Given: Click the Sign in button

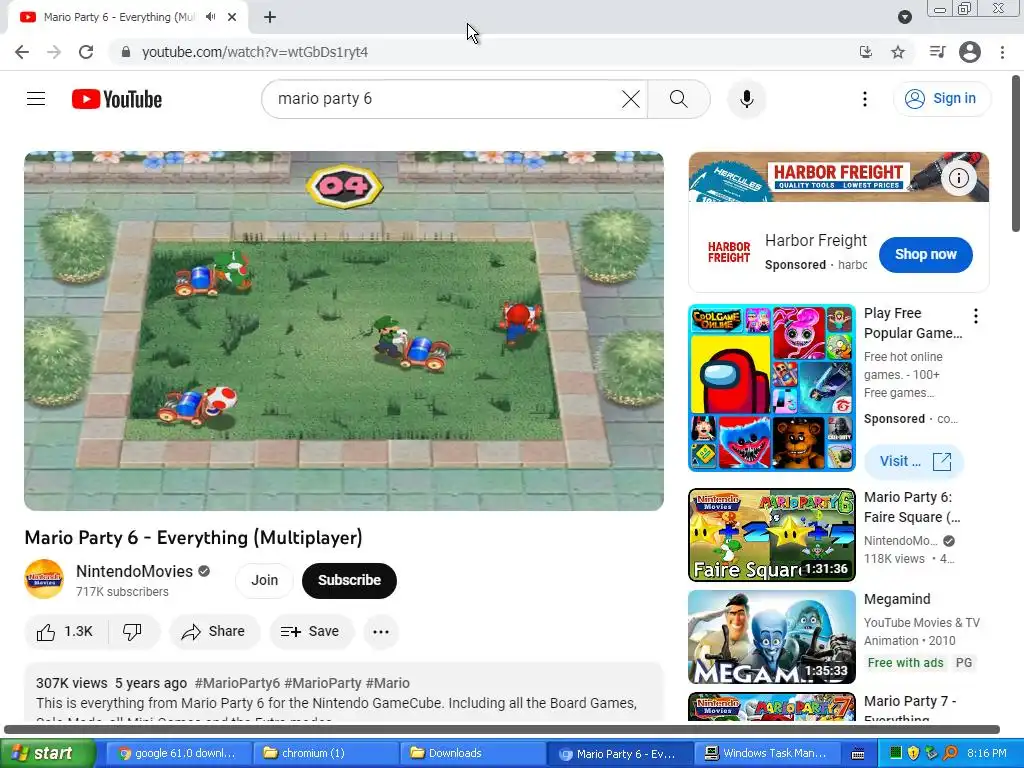Looking at the screenshot, I should (x=942, y=99).
